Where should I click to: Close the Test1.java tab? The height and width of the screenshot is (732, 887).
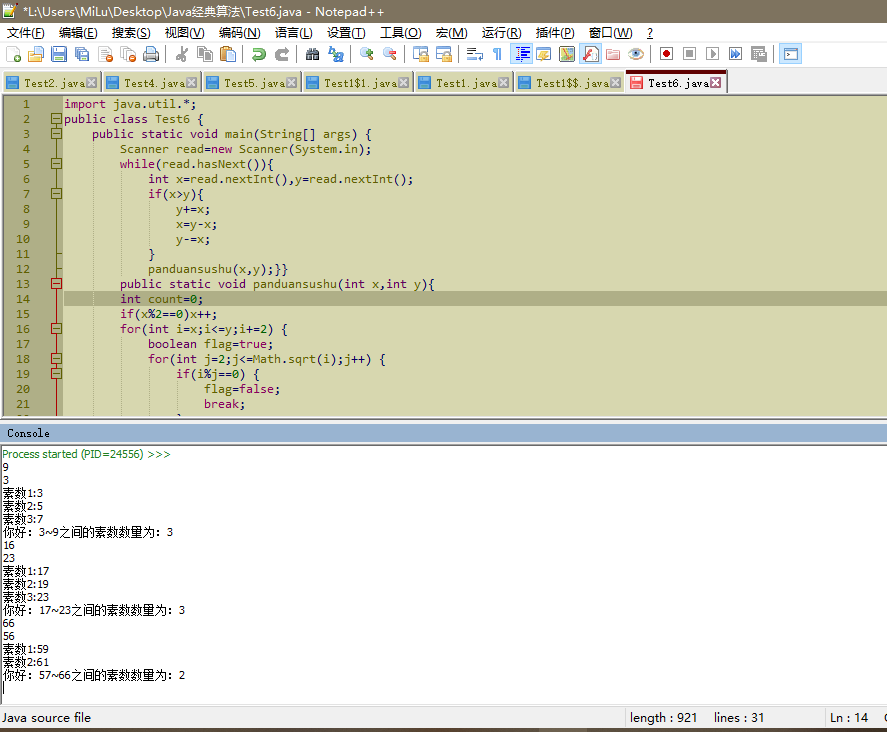(x=503, y=83)
